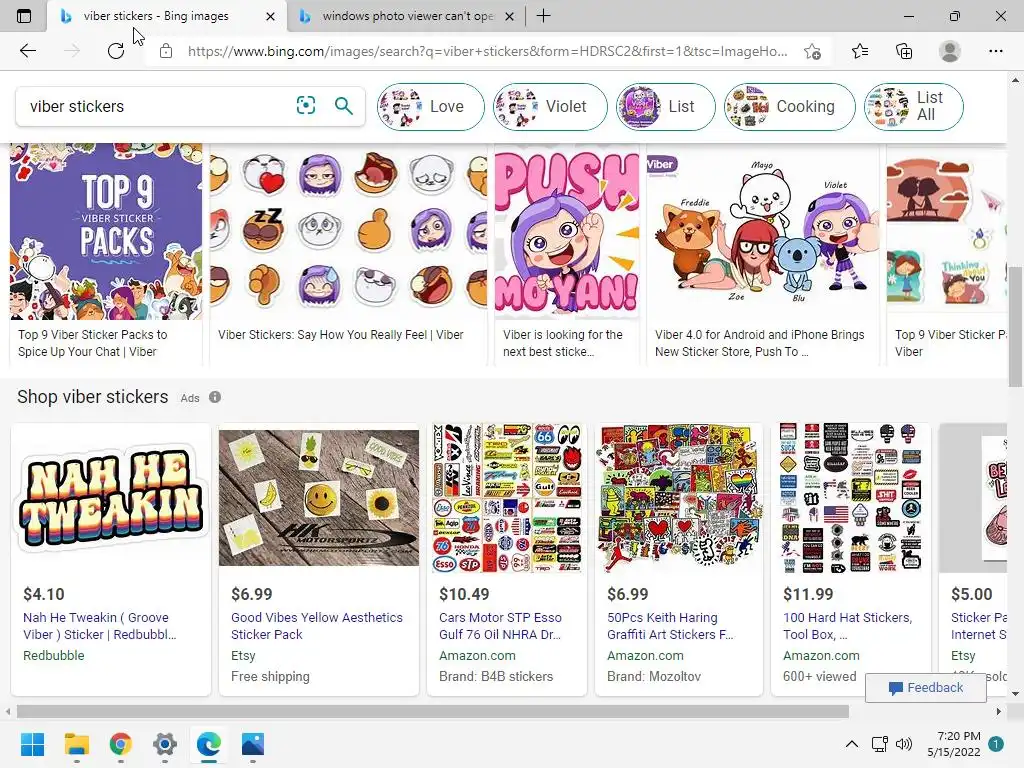The width and height of the screenshot is (1024, 768).
Task: Refresh the page with reload icon
Action: point(116,51)
